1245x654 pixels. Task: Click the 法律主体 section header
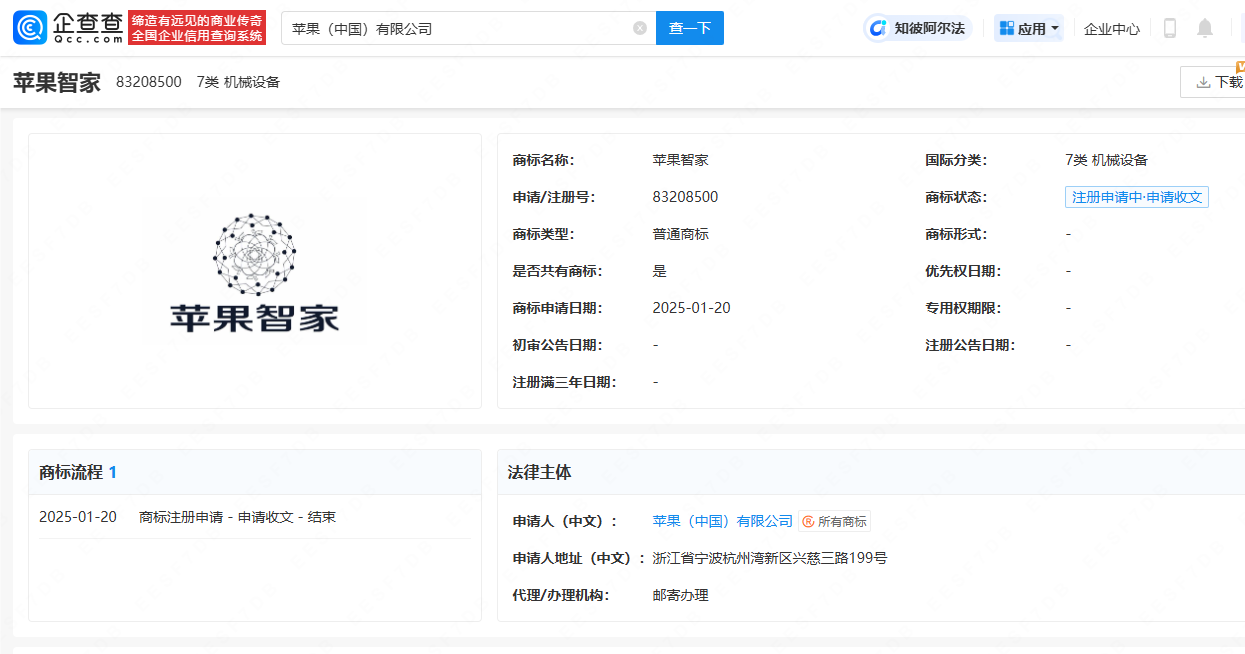click(539, 472)
